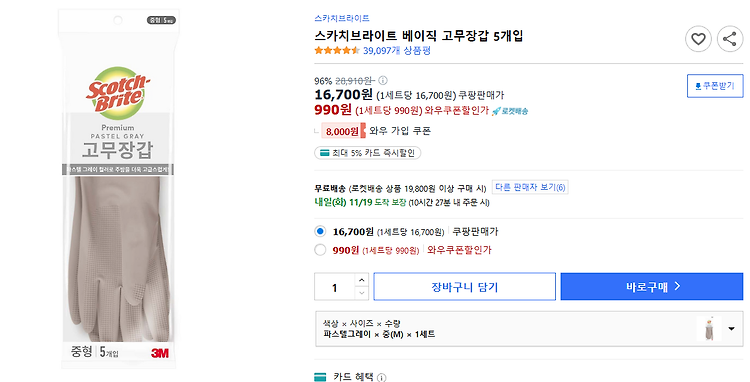Select the 16,700원 쿠팡판매가 radio option
Viewport: 750px width, 382px height.
tap(320, 231)
